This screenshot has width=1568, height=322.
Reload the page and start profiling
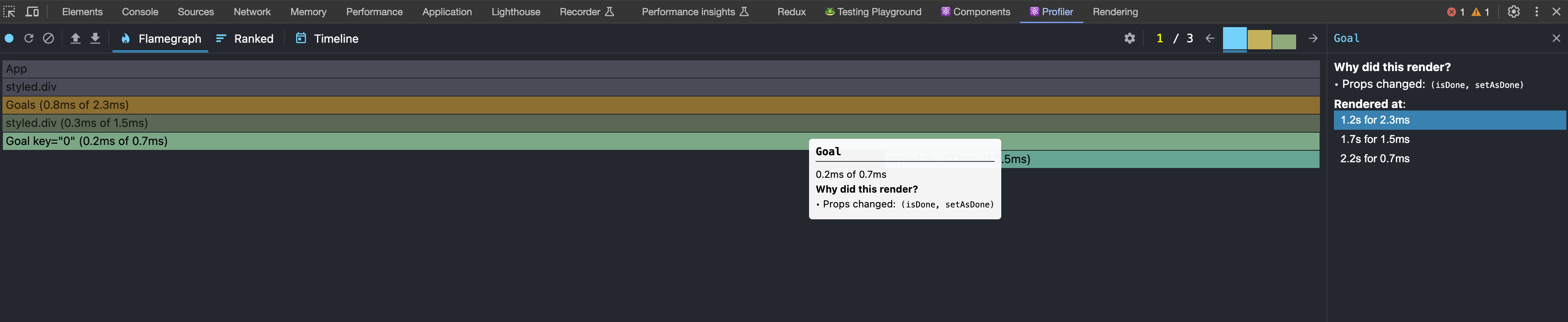click(29, 38)
